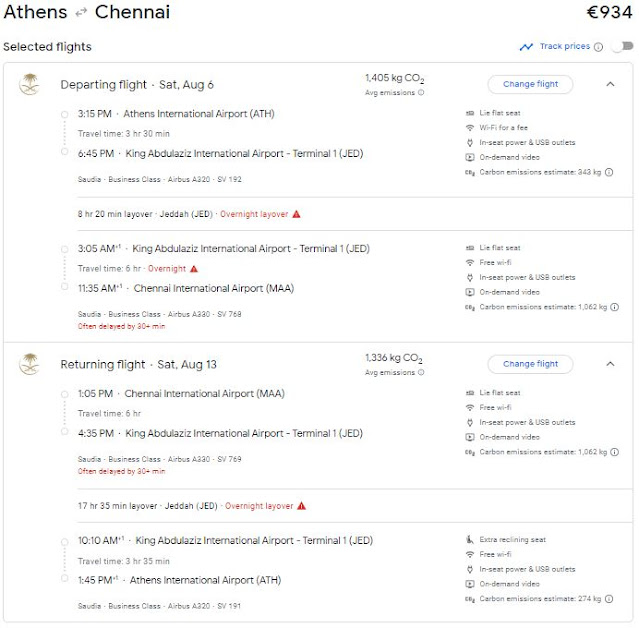The image size is (639, 628).
Task: Collapse the returning flight details
Action: [610, 364]
